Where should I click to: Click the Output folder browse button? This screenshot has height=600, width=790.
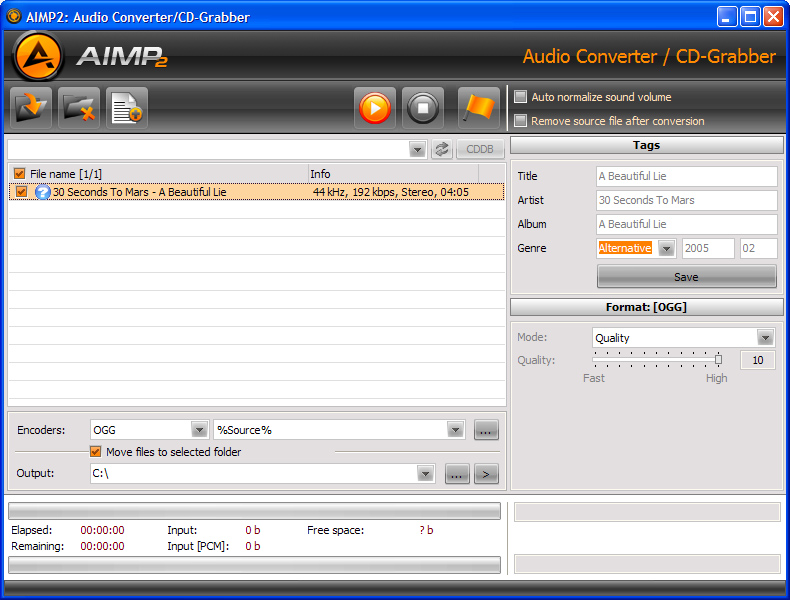pyautogui.click(x=457, y=474)
